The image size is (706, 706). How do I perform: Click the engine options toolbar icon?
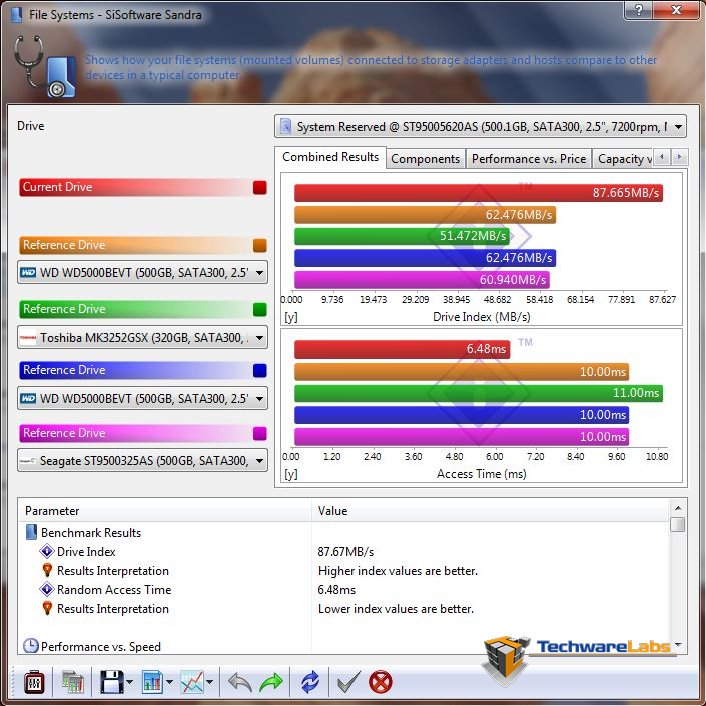(x=34, y=683)
